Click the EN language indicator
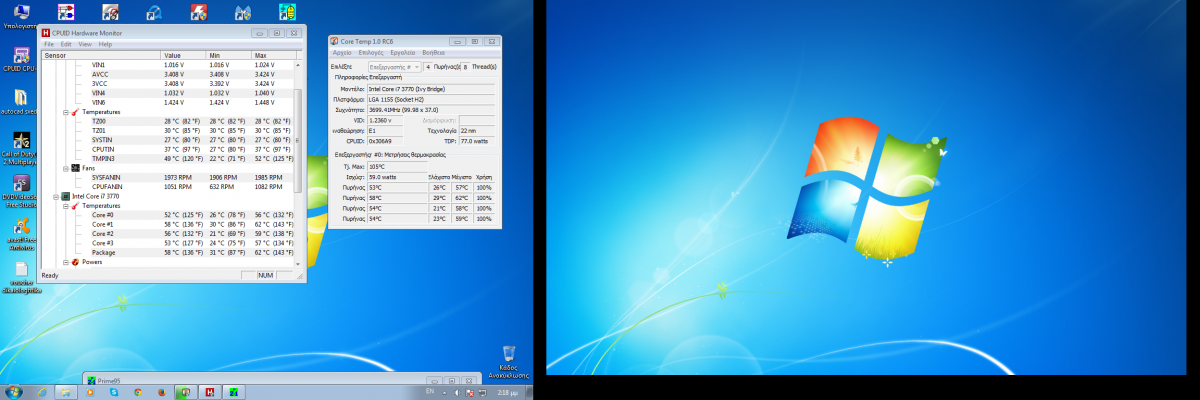 [430, 391]
